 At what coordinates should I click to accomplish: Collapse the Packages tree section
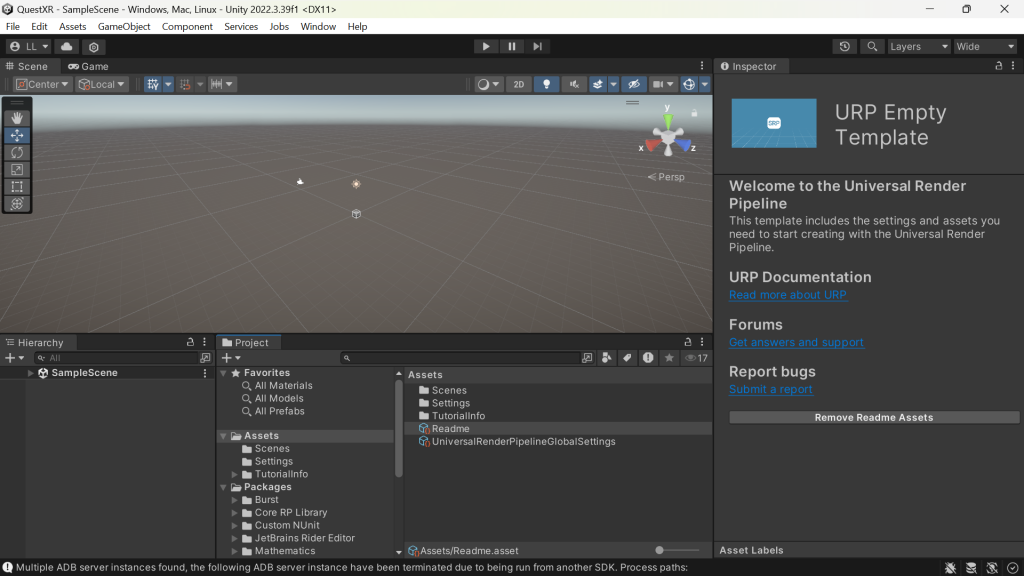pos(224,487)
